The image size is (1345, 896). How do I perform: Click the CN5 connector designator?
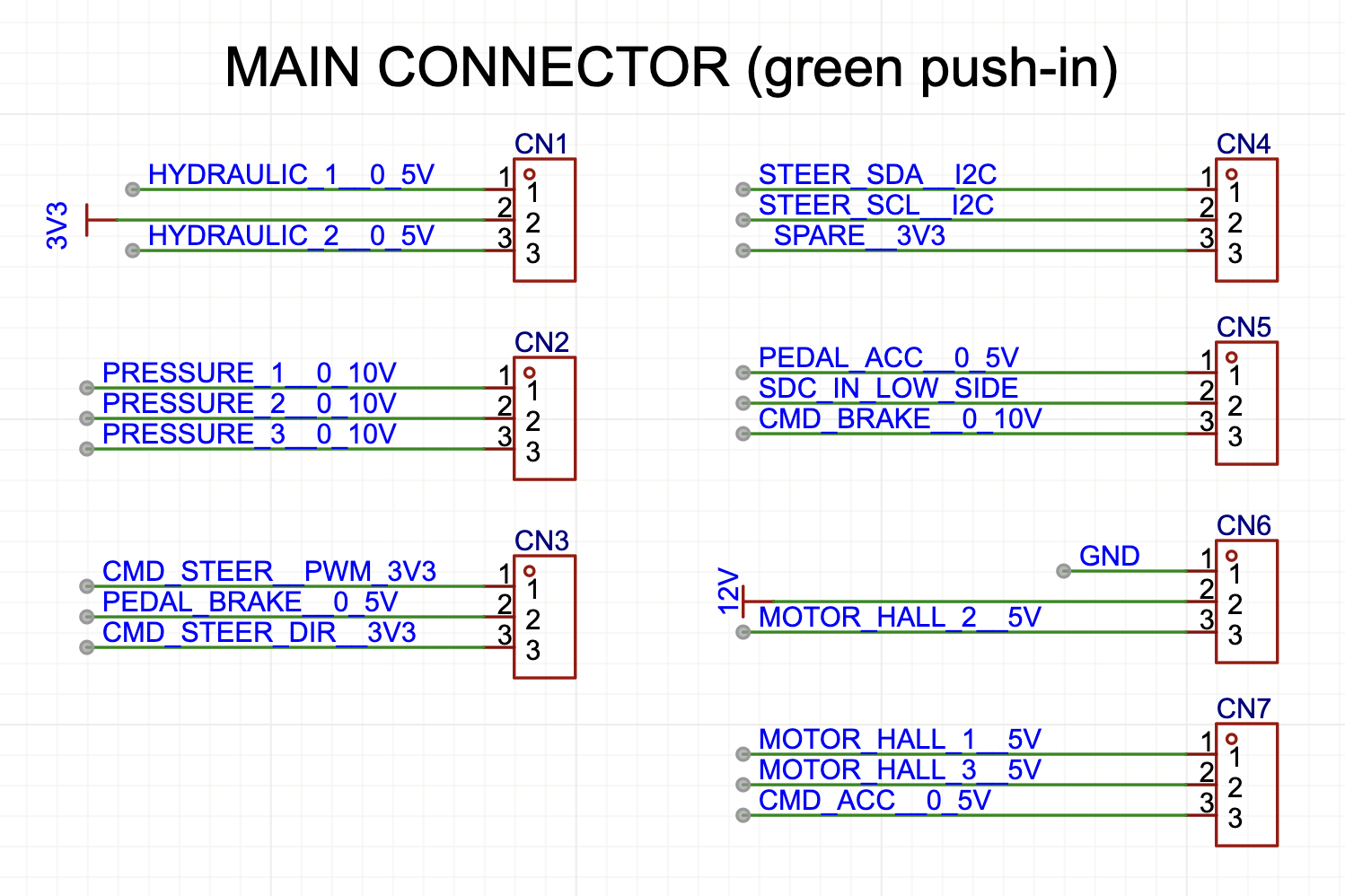point(1244,327)
